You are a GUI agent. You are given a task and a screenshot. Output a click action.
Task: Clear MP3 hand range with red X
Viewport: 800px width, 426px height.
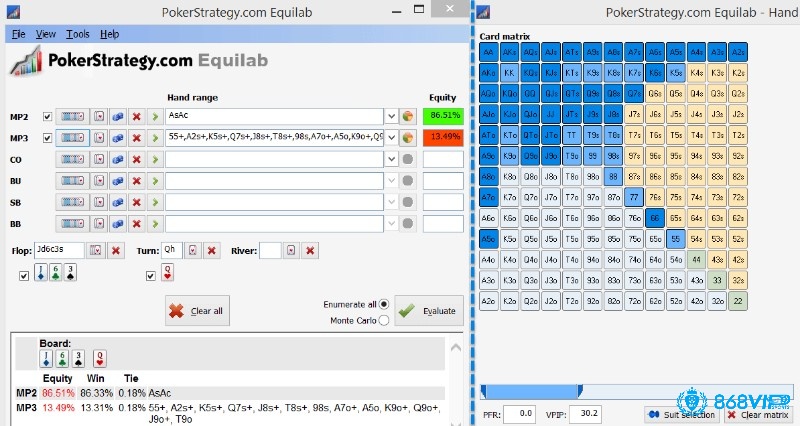136,138
